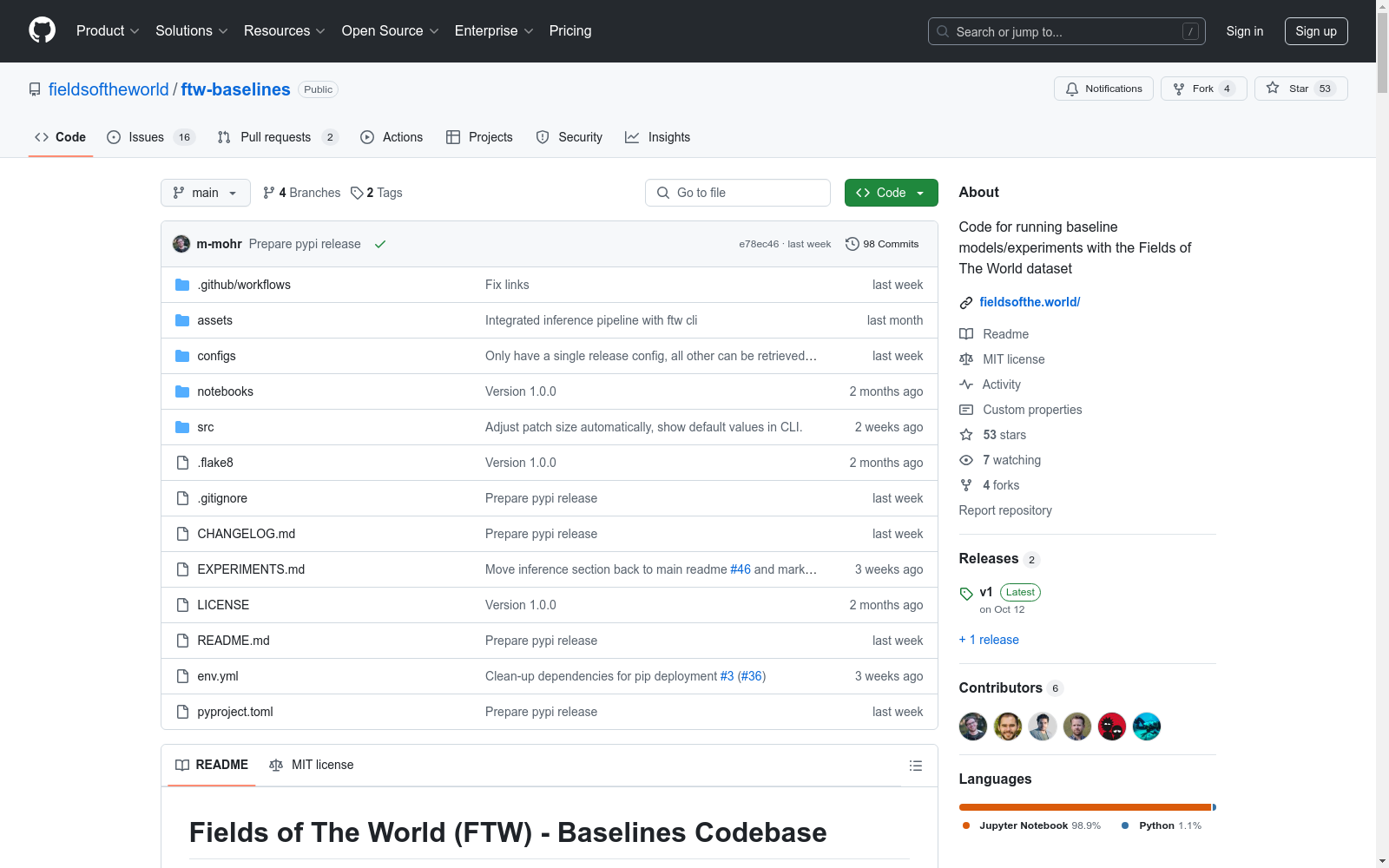Image resolution: width=1389 pixels, height=868 pixels.
Task: Click the 53 stars link in About
Action: pos(1004,435)
